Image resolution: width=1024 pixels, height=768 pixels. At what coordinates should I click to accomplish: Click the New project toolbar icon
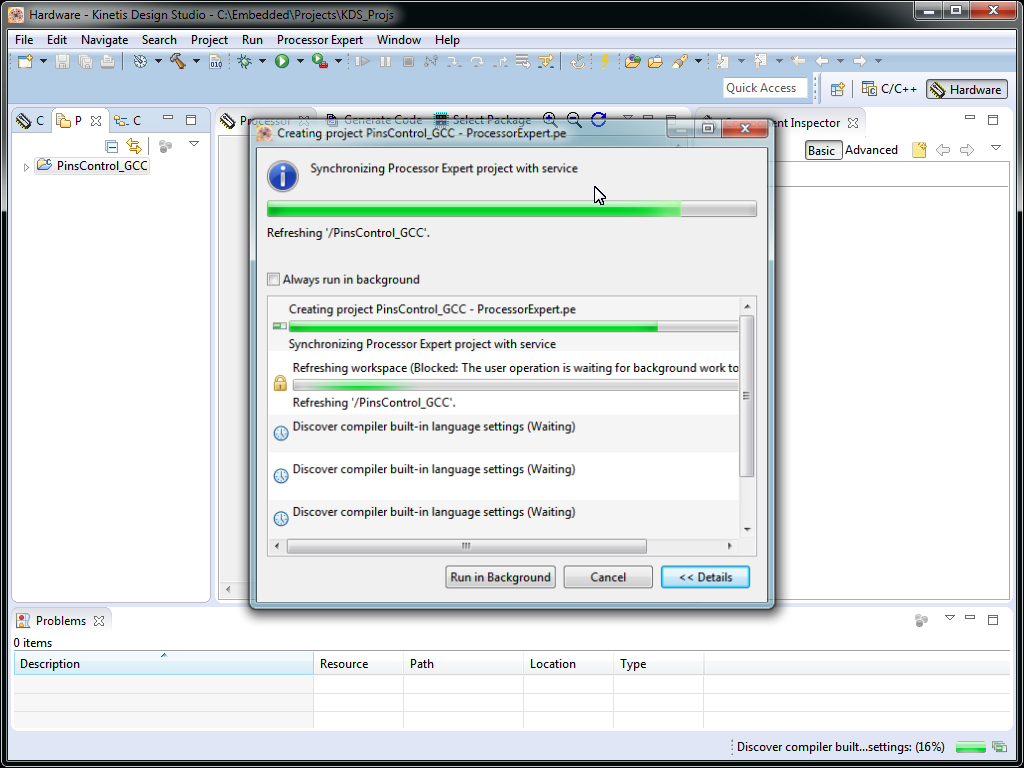(25, 61)
